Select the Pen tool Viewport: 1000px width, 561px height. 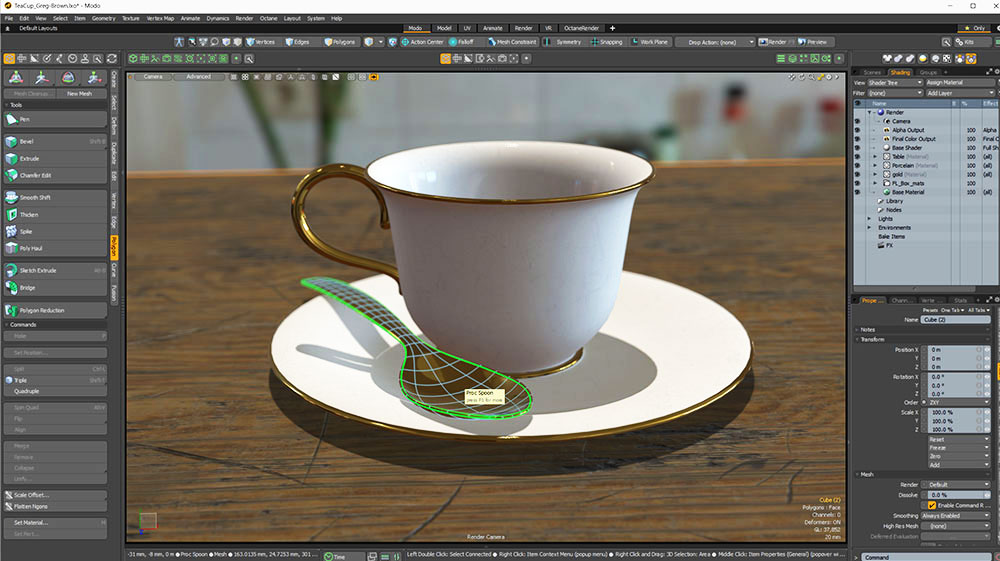click(x=55, y=119)
